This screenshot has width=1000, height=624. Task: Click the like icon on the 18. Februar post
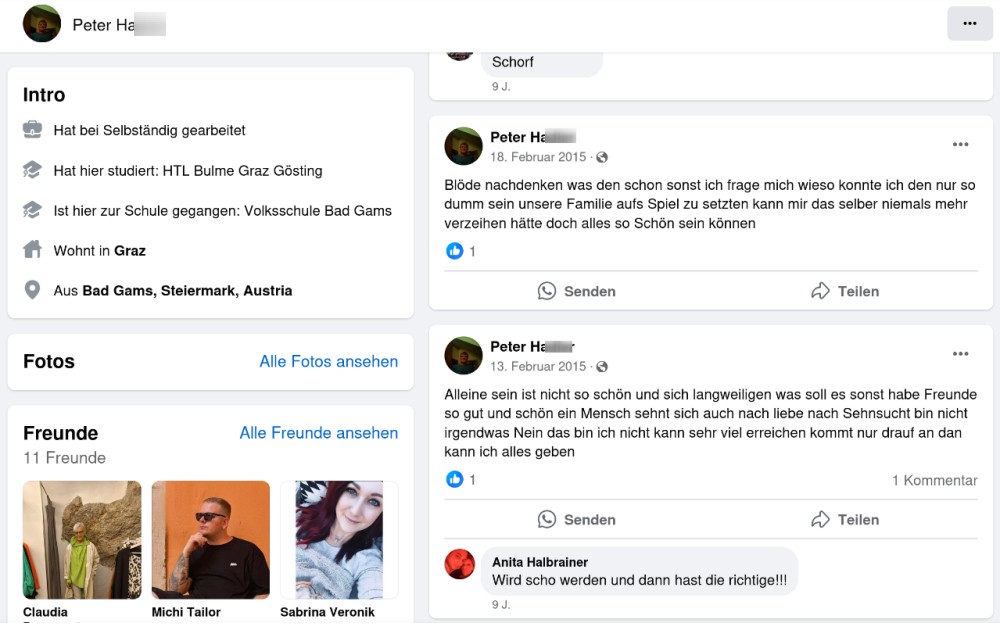[455, 251]
